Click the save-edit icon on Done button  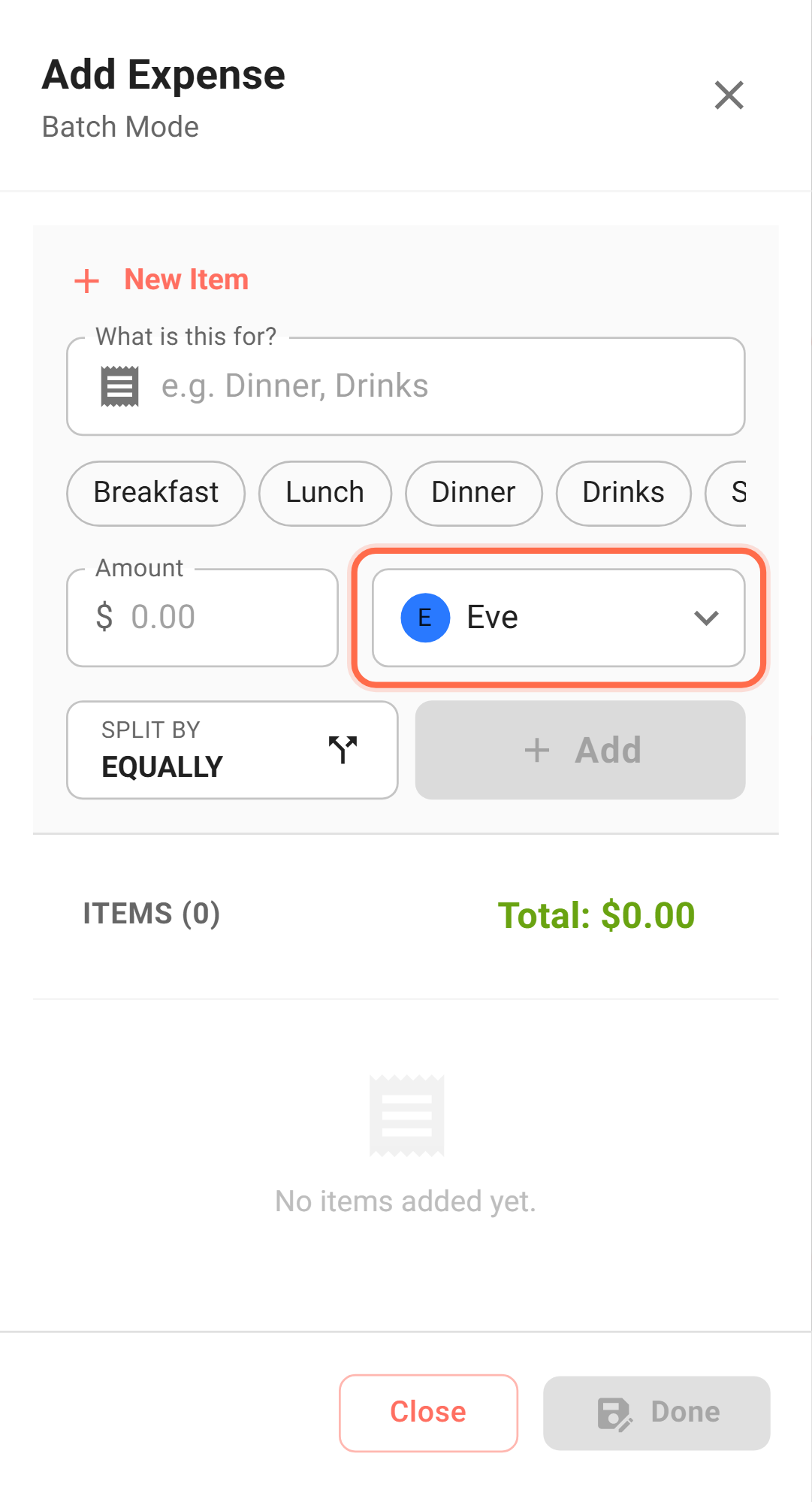point(614,1413)
